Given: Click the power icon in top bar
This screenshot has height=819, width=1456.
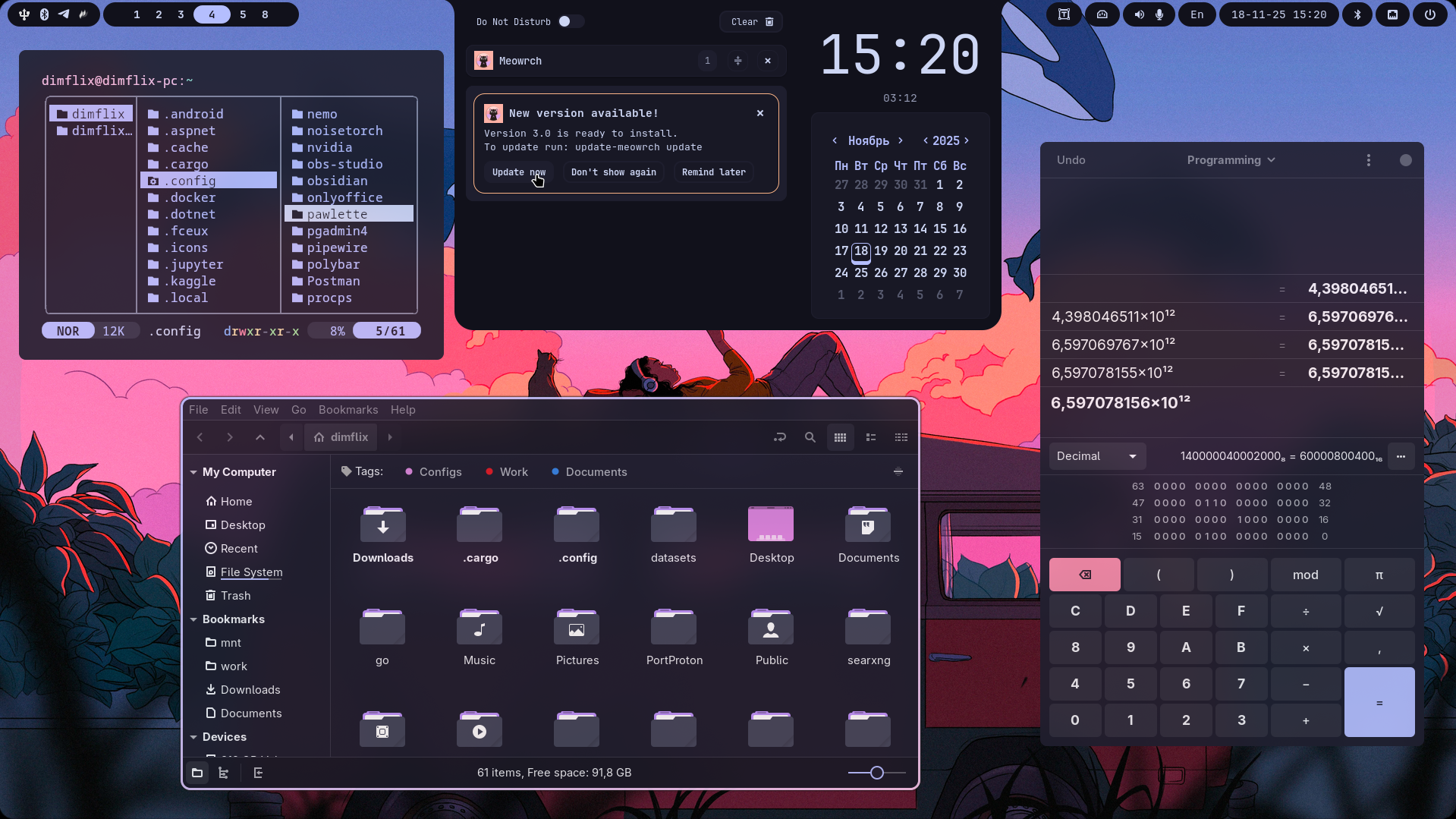Looking at the screenshot, I should pyautogui.click(x=1429, y=14).
